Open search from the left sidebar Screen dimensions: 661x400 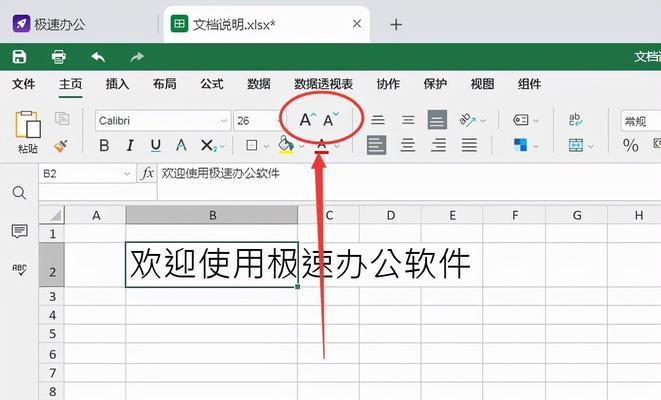click(x=19, y=192)
